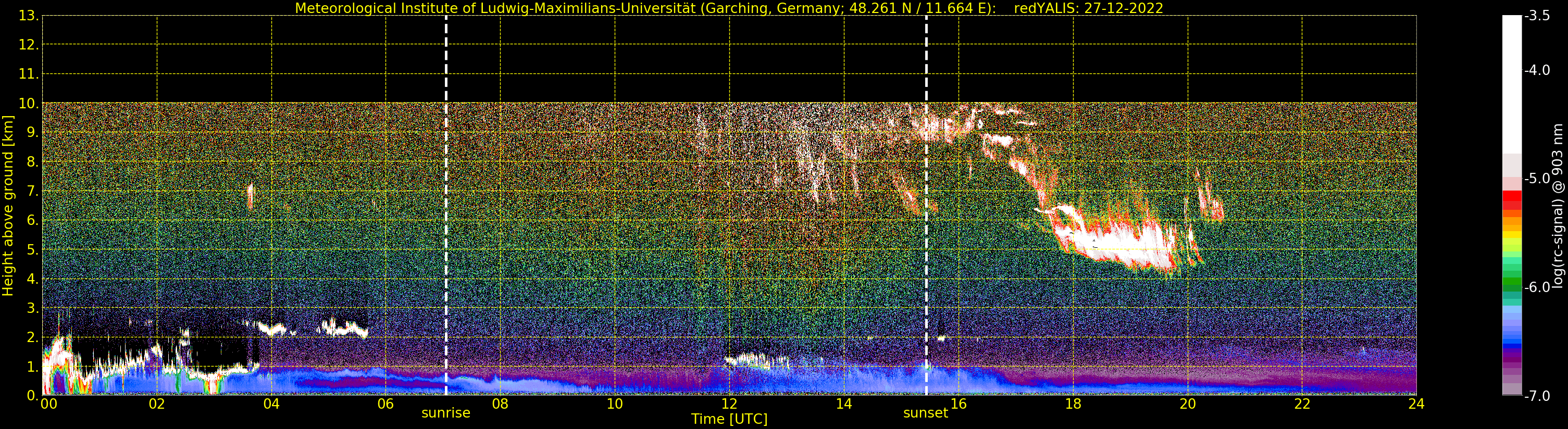This screenshot has height=429, width=1568.
Task: Click the time axis tick '18'
Action: click(x=1073, y=405)
